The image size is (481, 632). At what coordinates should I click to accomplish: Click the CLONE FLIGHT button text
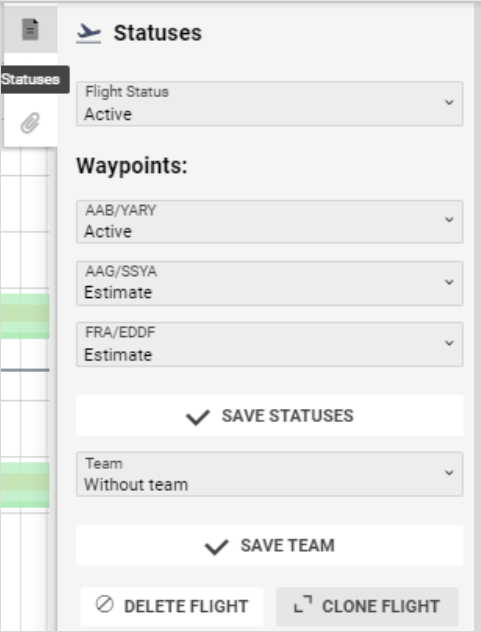(381, 606)
